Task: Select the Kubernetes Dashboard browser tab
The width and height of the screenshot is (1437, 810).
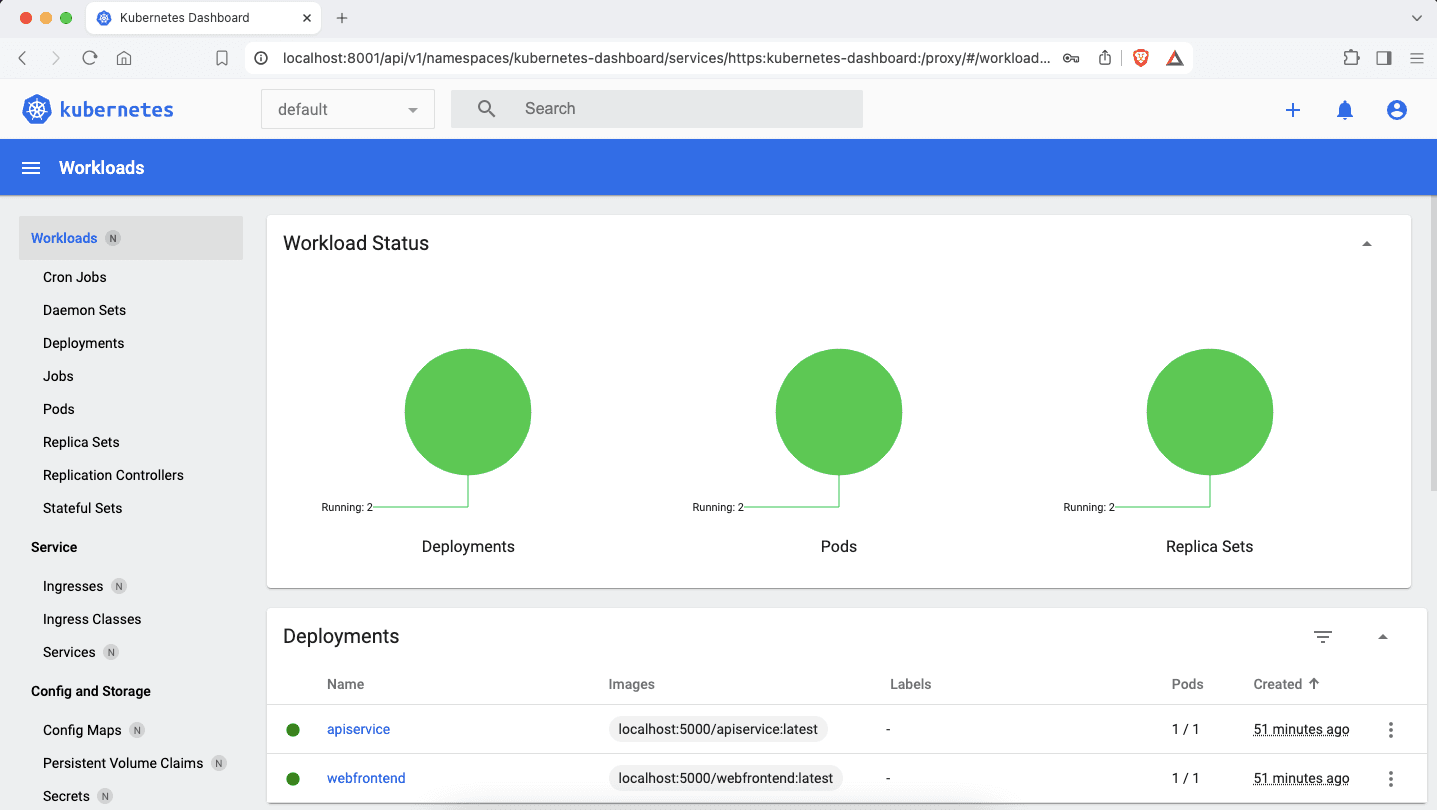Action: click(205, 18)
